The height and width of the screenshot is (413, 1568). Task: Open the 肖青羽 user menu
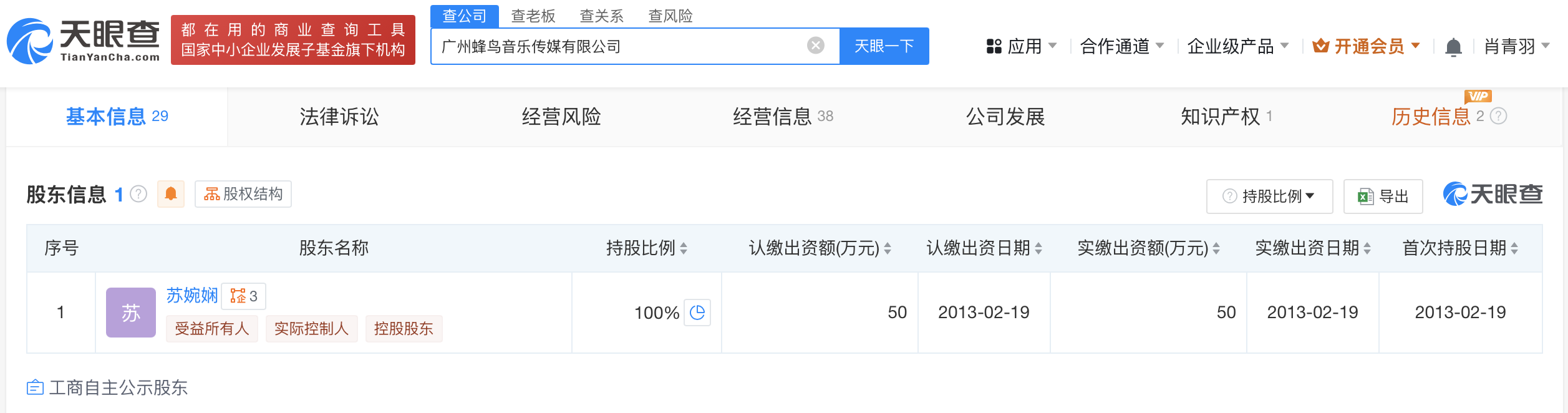[x=1517, y=46]
